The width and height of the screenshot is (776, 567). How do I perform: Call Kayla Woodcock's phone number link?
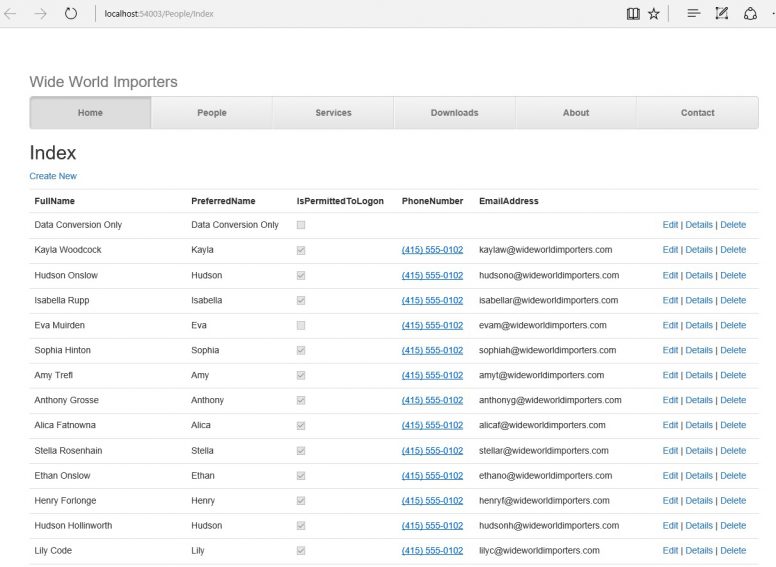tap(432, 250)
